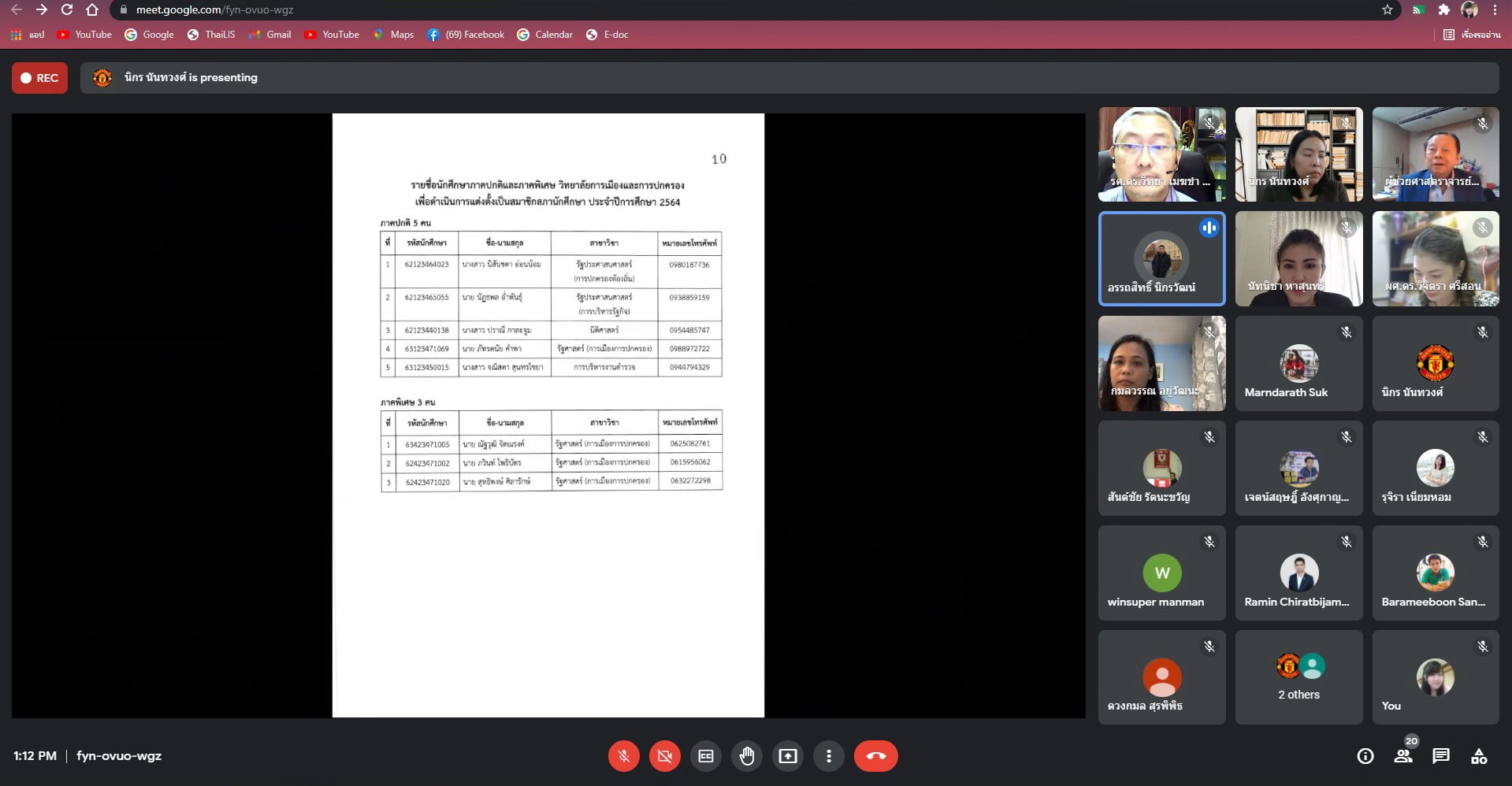1512x786 pixels.
Task: Open meeting details info icon
Action: pyautogui.click(x=1365, y=756)
